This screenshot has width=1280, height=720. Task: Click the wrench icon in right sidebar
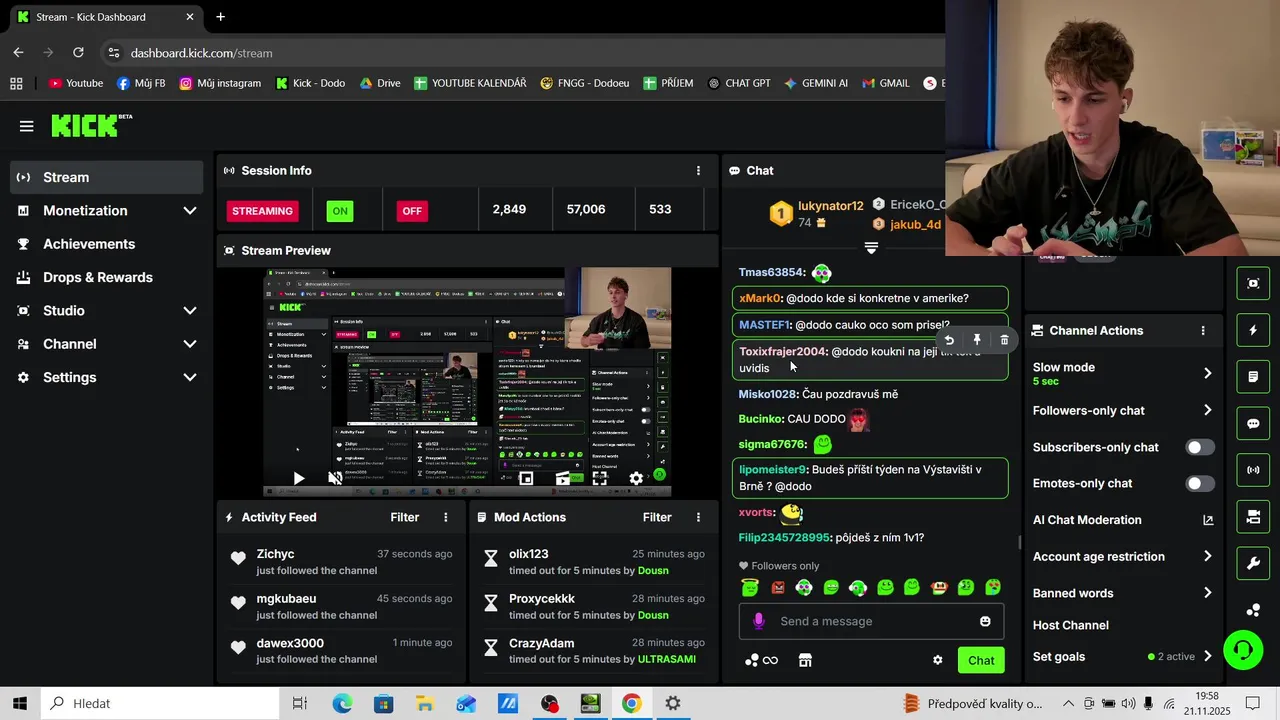tap(1253, 563)
